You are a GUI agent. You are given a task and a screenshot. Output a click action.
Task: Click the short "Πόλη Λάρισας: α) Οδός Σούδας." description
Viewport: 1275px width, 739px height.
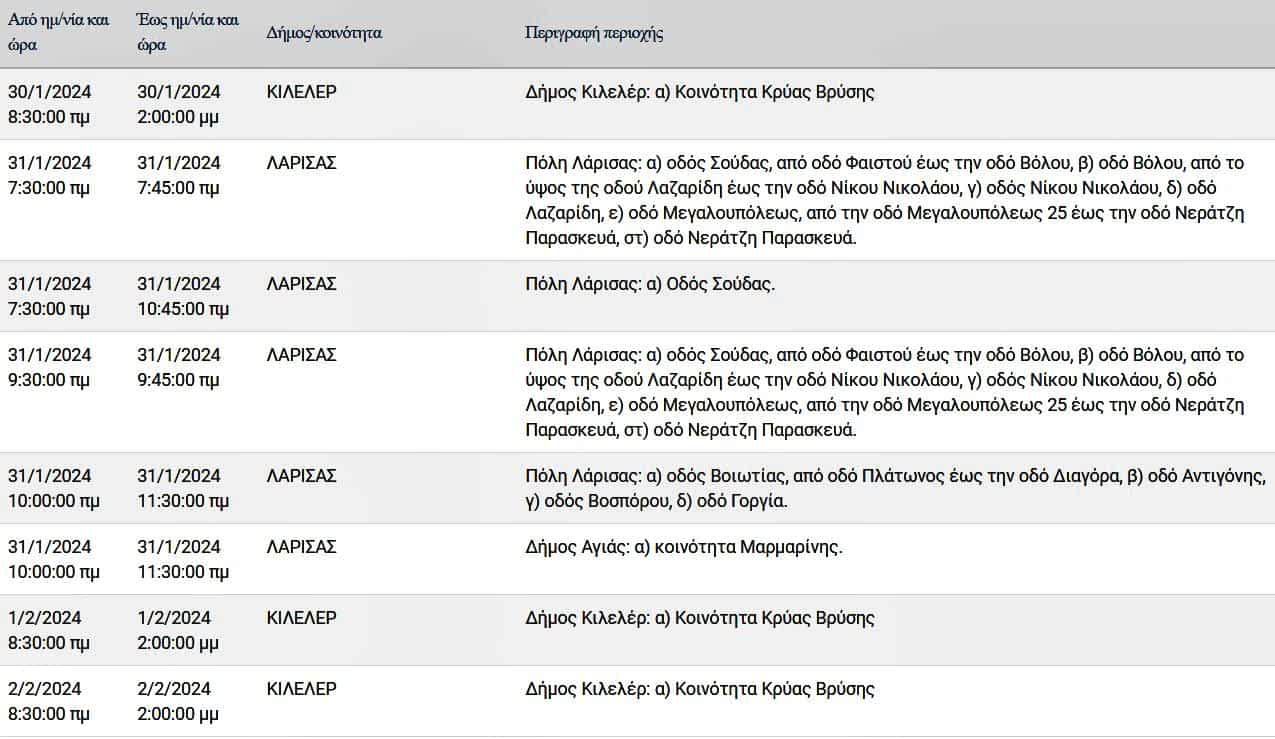[x=650, y=284]
